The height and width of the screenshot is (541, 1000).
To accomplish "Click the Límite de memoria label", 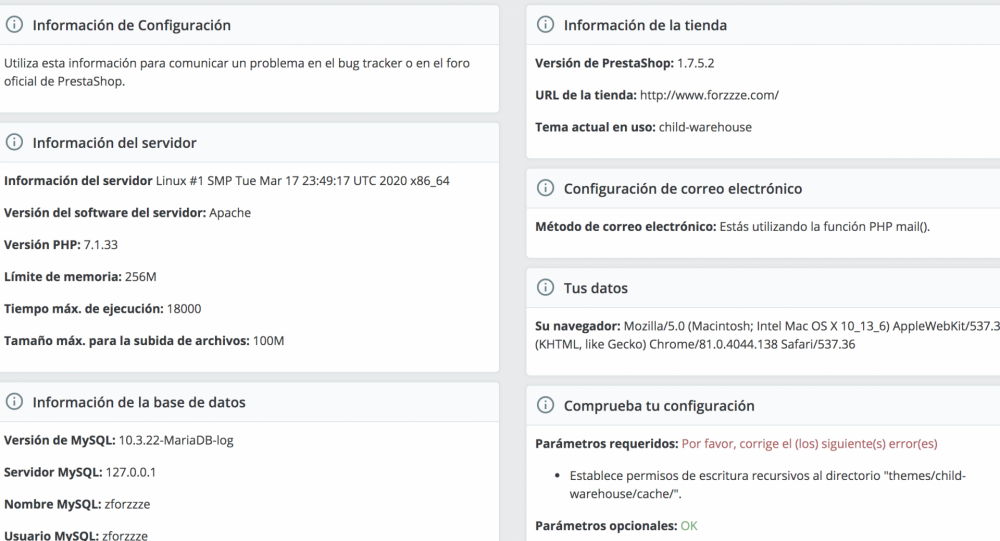I will pyautogui.click(x=62, y=276).
